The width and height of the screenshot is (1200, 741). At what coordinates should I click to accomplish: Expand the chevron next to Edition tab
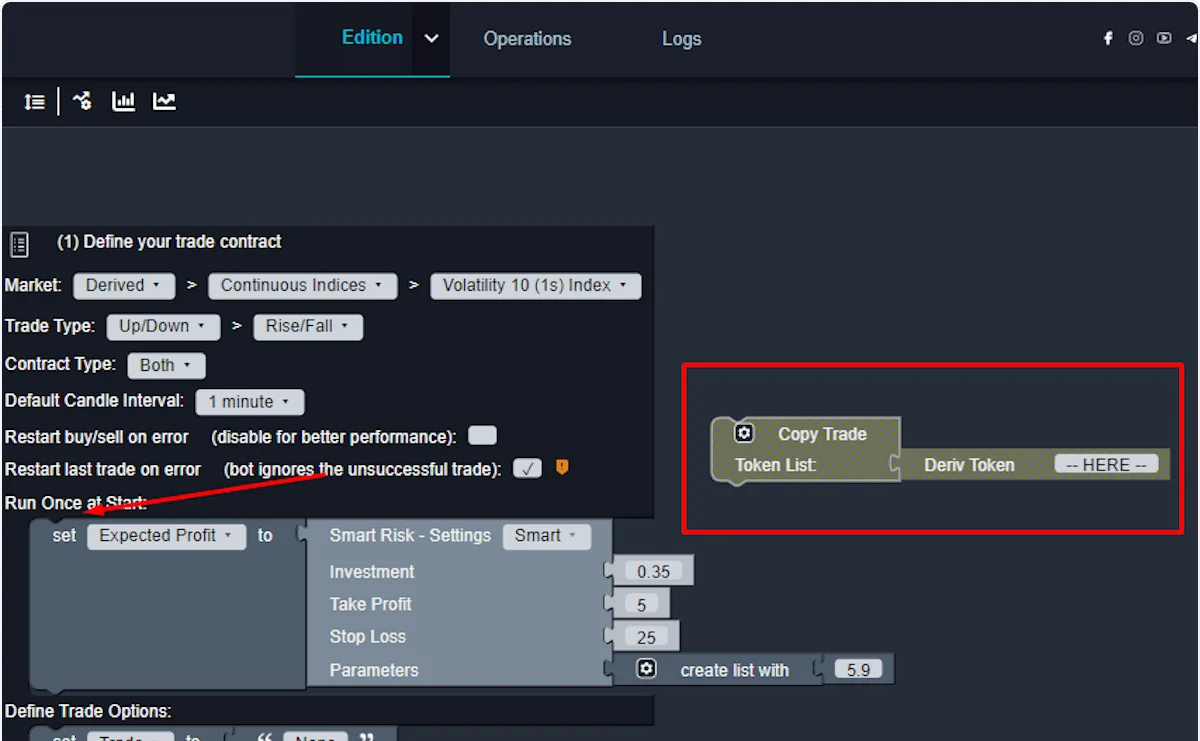pos(431,39)
